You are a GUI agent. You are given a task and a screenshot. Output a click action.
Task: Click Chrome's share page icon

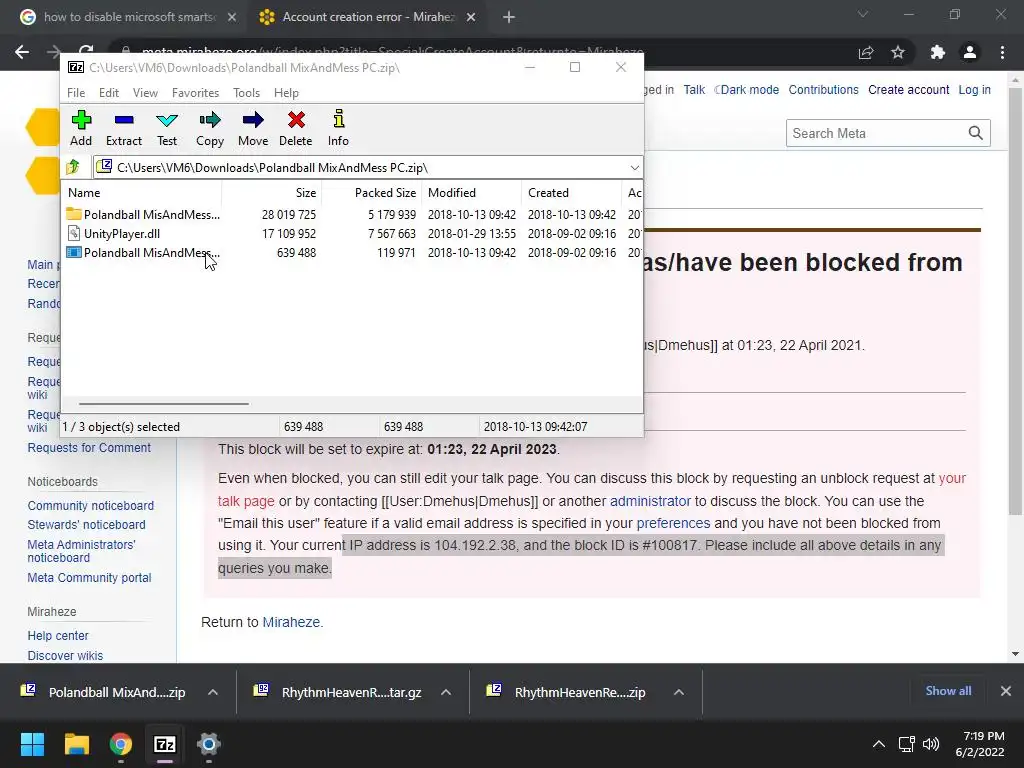click(866, 52)
